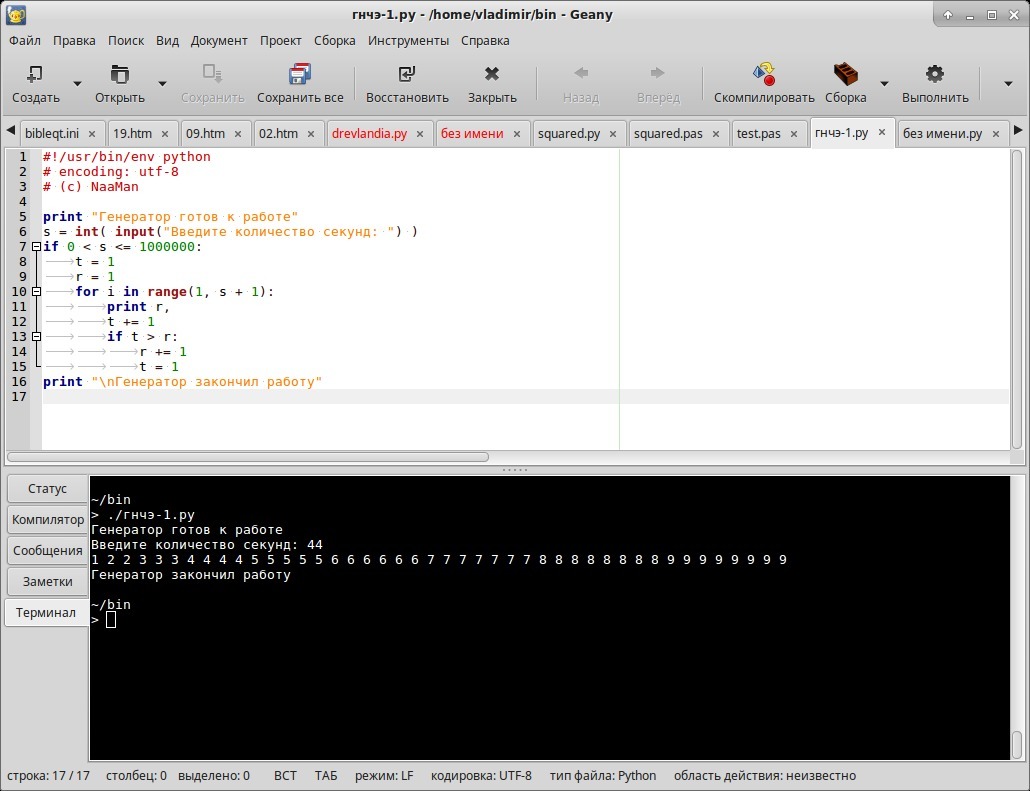
Task: Collapse the fold marker at line 10
Action: pyautogui.click(x=37, y=292)
